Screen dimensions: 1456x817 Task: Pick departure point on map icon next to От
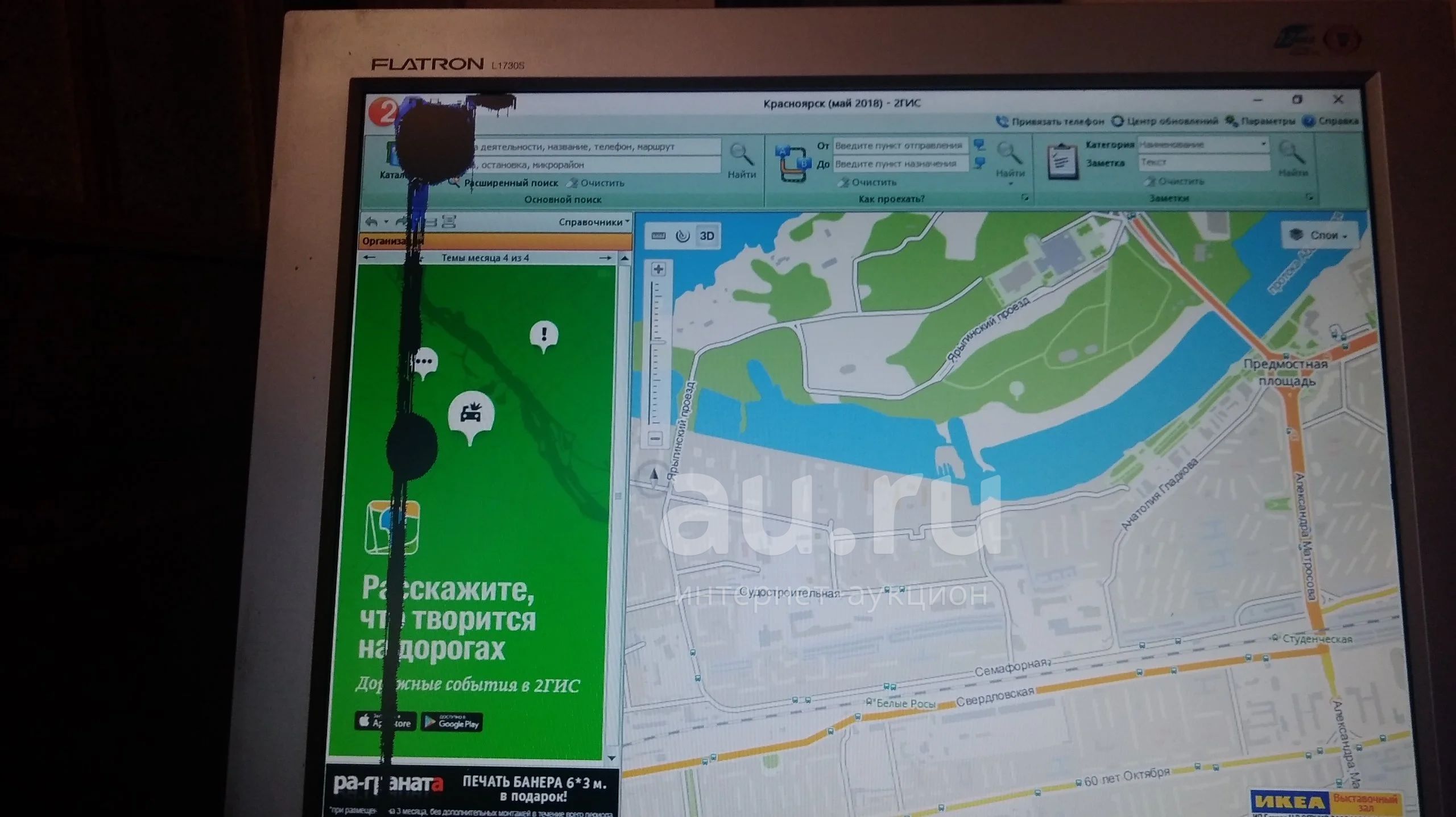tap(979, 145)
